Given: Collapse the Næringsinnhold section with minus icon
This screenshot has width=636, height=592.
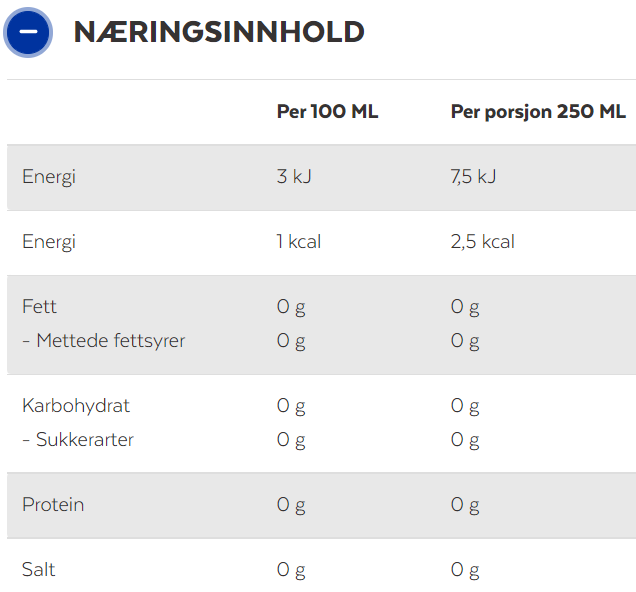Looking at the screenshot, I should (x=28, y=32).
